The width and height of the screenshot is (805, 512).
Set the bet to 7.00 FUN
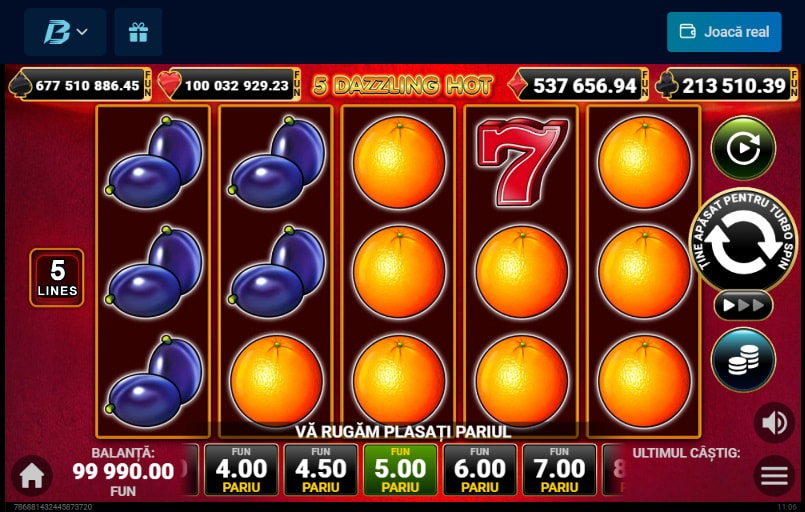[x=560, y=469]
